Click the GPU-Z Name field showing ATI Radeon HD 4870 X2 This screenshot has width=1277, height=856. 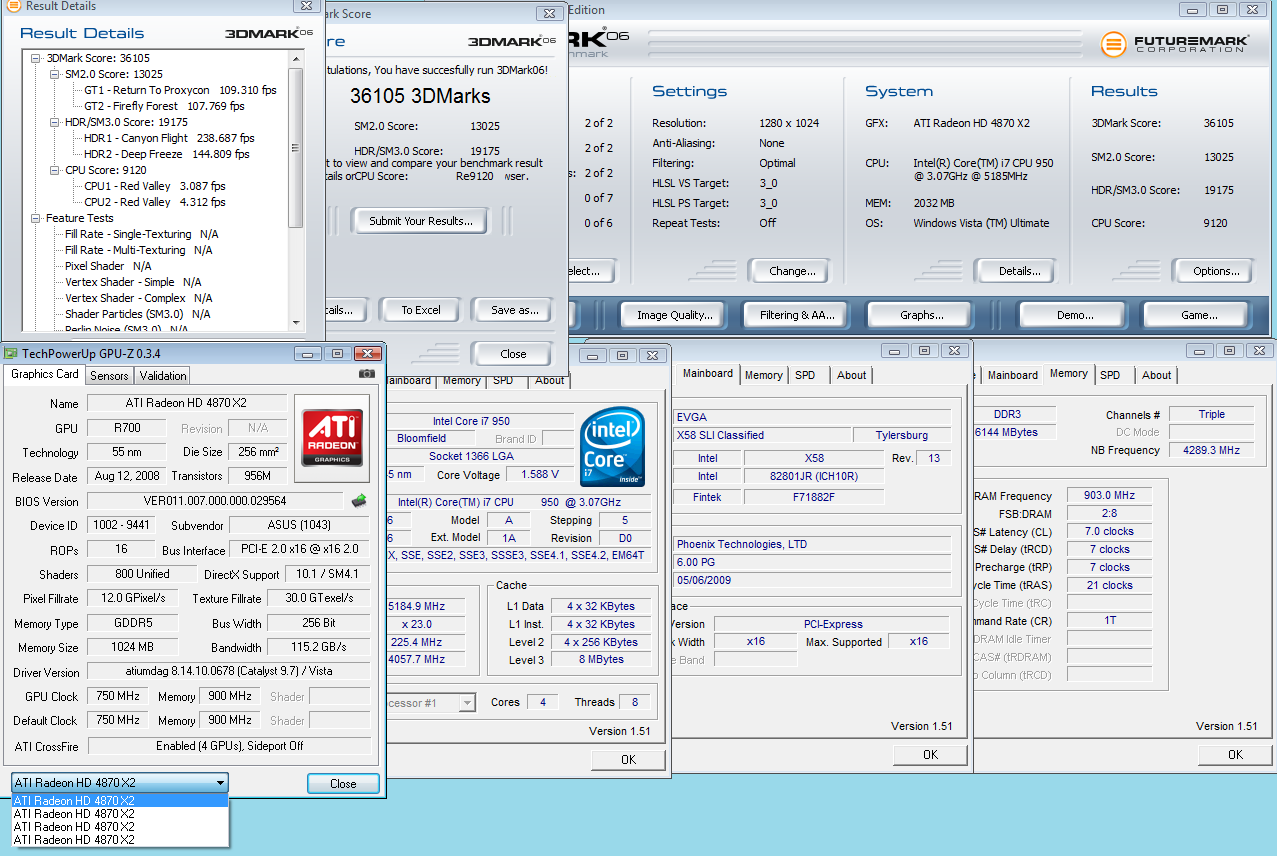pos(186,403)
